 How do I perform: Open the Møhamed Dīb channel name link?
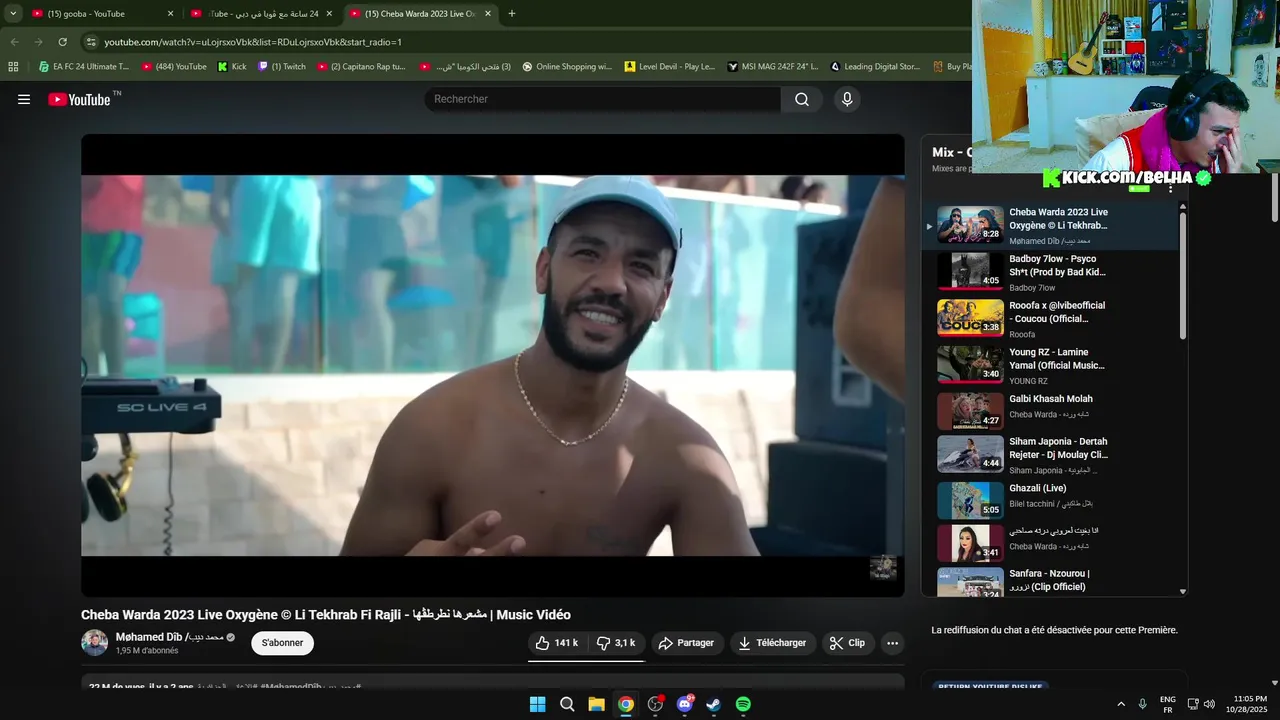click(x=169, y=637)
